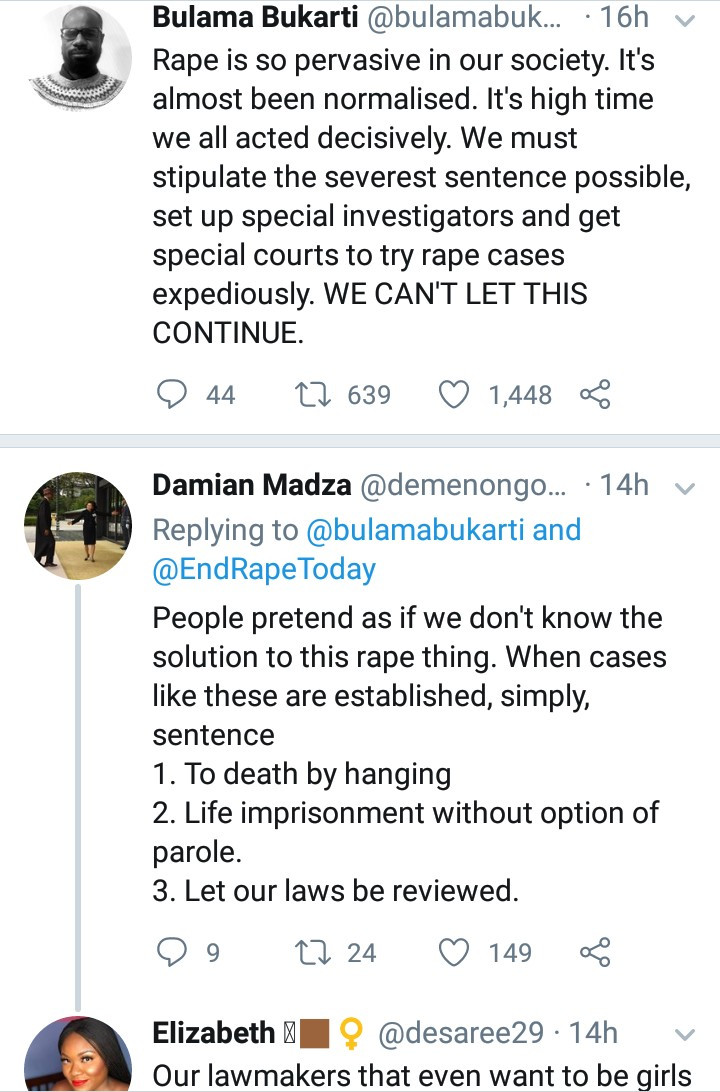This screenshot has width=720, height=1092.
Task: Share Damian Madza's reply
Action: tap(594, 952)
